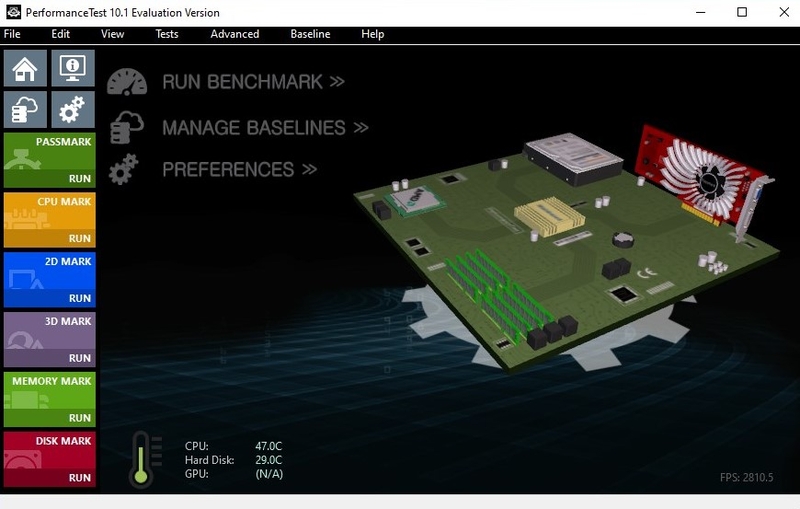
Task: Click the gears icon beside Preferences
Action: [123, 169]
